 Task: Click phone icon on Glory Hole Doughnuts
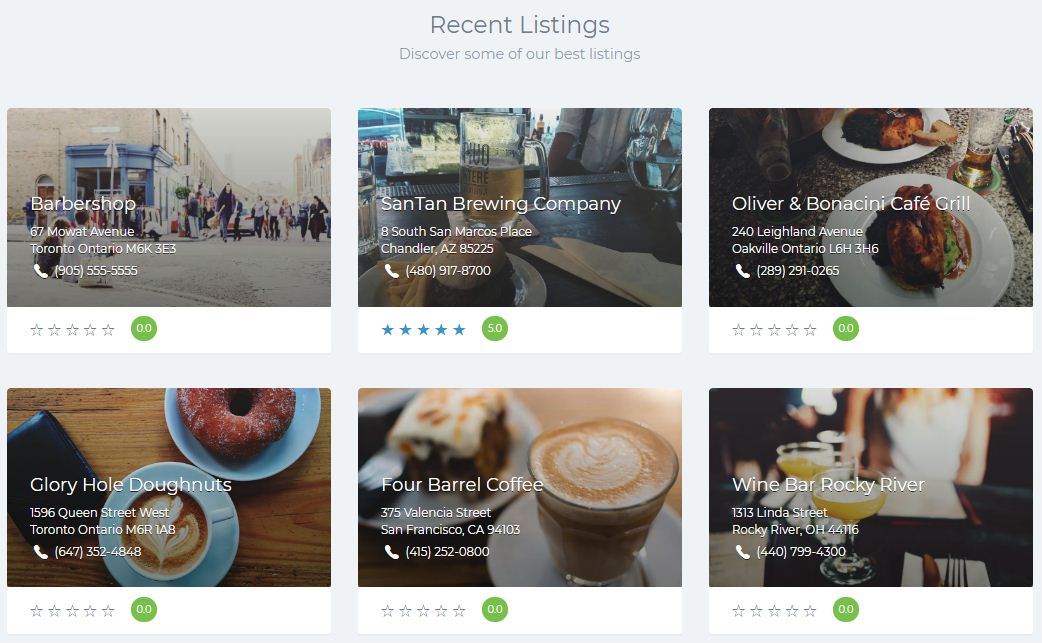pos(41,552)
